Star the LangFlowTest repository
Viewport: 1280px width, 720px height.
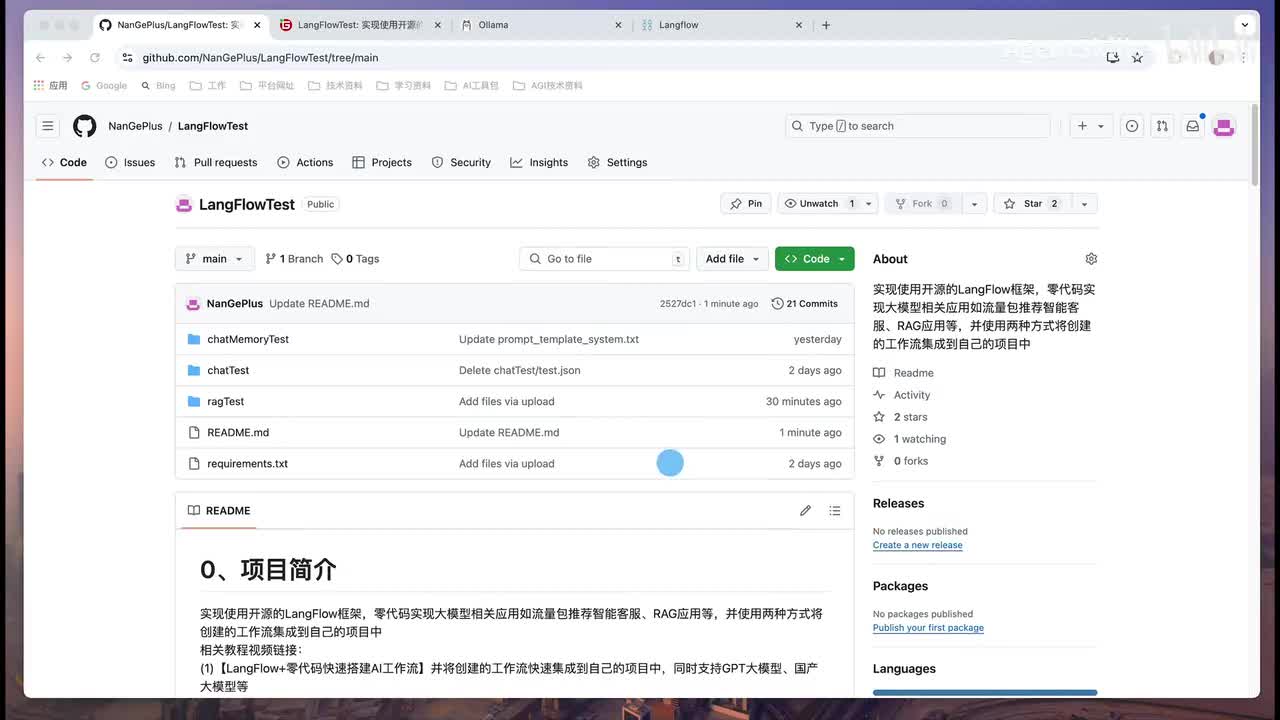pyautogui.click(x=1031, y=203)
